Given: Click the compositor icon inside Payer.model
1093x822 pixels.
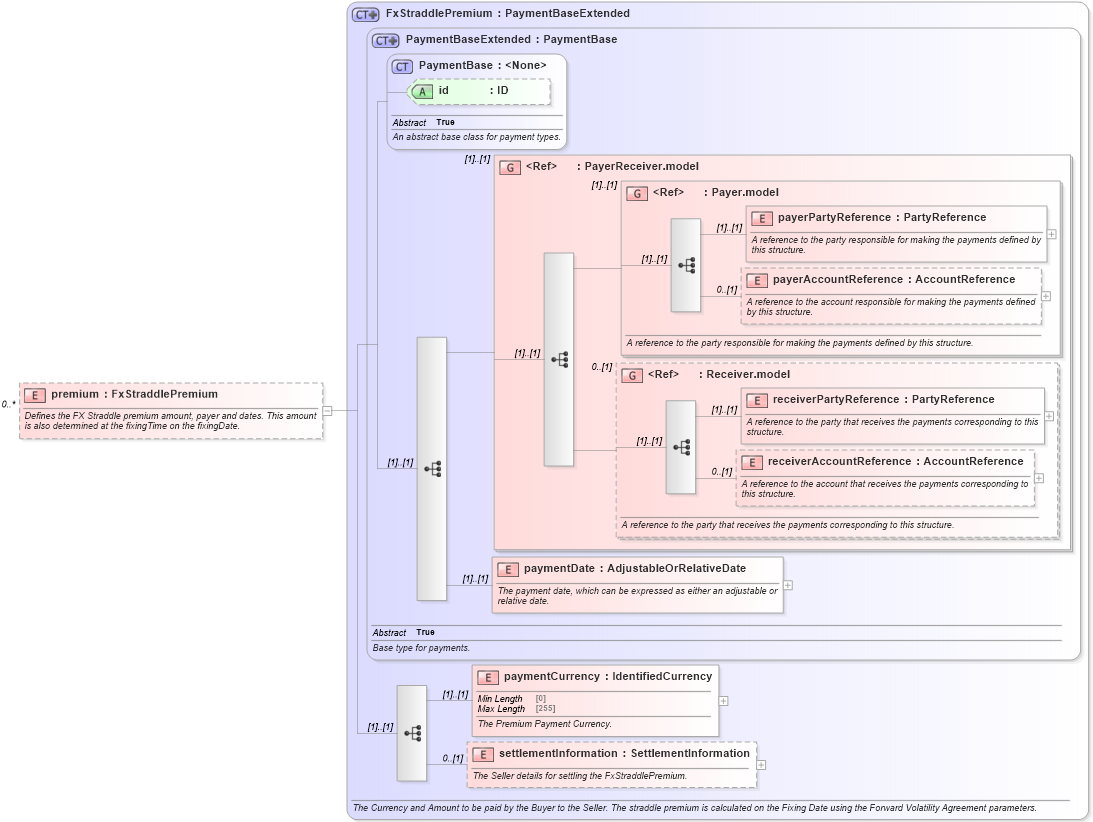Looking at the screenshot, I should coord(685,265).
